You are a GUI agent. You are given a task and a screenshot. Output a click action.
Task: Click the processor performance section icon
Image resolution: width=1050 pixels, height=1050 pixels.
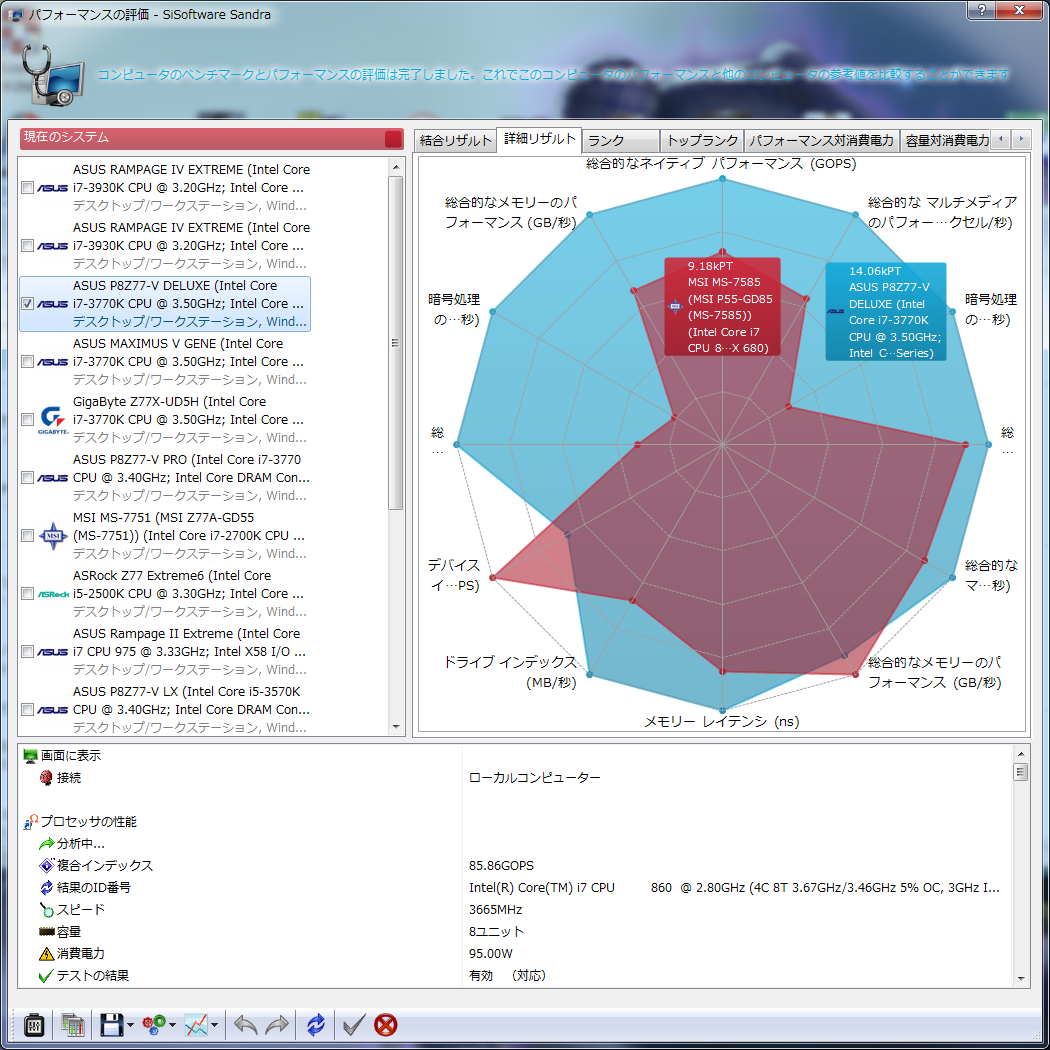point(31,822)
